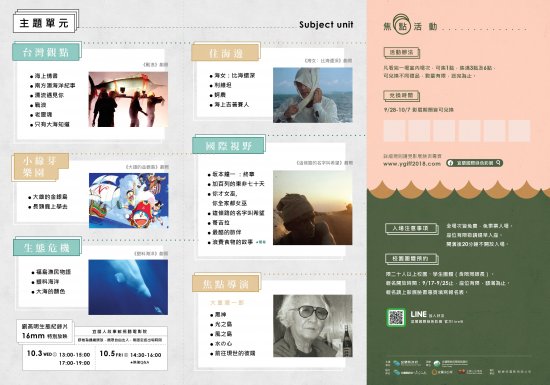Click the magnifier icon in Facebook pill
The height and width of the screenshot is (385, 550).
click(498, 163)
